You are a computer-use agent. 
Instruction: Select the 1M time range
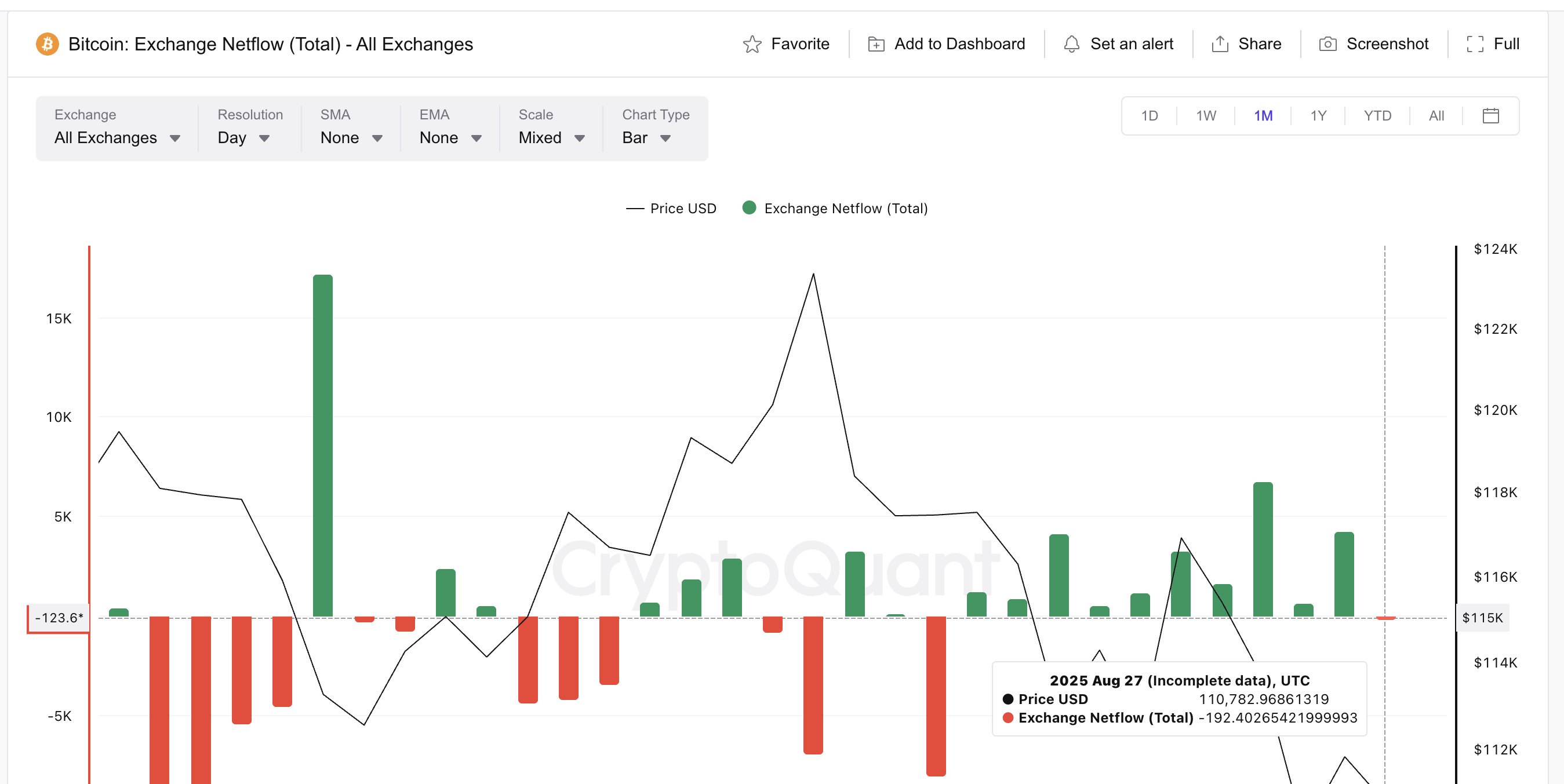click(1263, 115)
